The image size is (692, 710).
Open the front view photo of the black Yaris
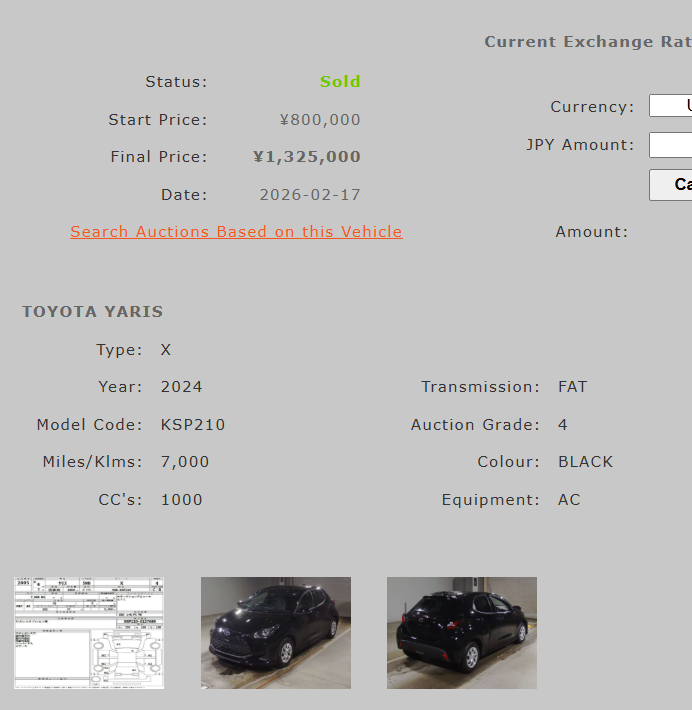276,633
